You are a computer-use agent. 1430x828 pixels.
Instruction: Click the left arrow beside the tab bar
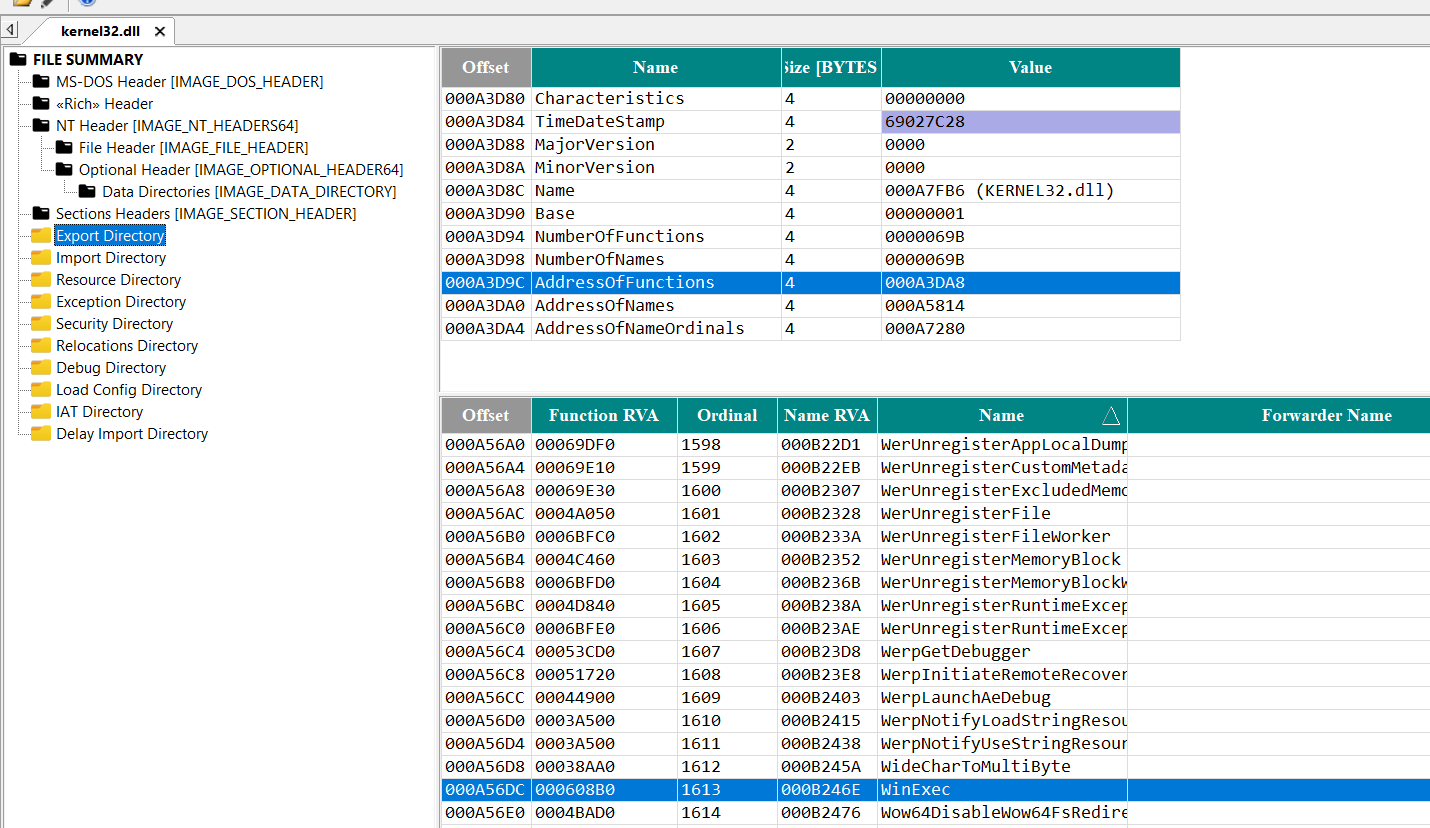[x=9, y=28]
